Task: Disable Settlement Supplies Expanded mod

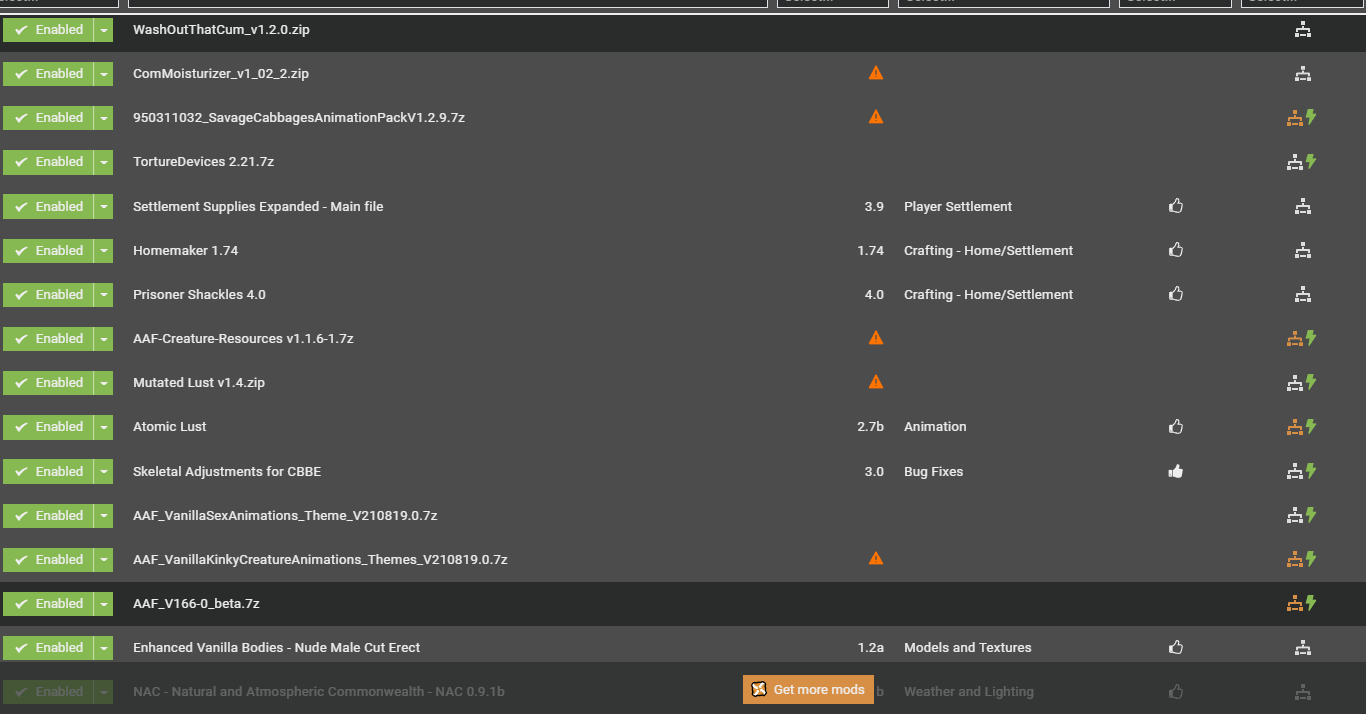Action: 48,207
